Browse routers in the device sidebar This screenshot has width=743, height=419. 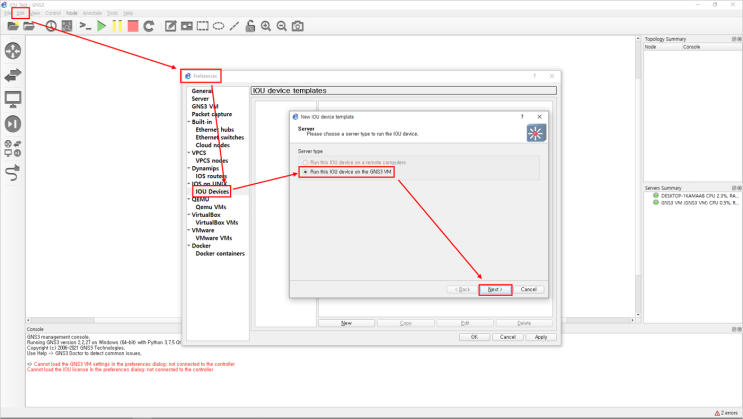(x=13, y=51)
